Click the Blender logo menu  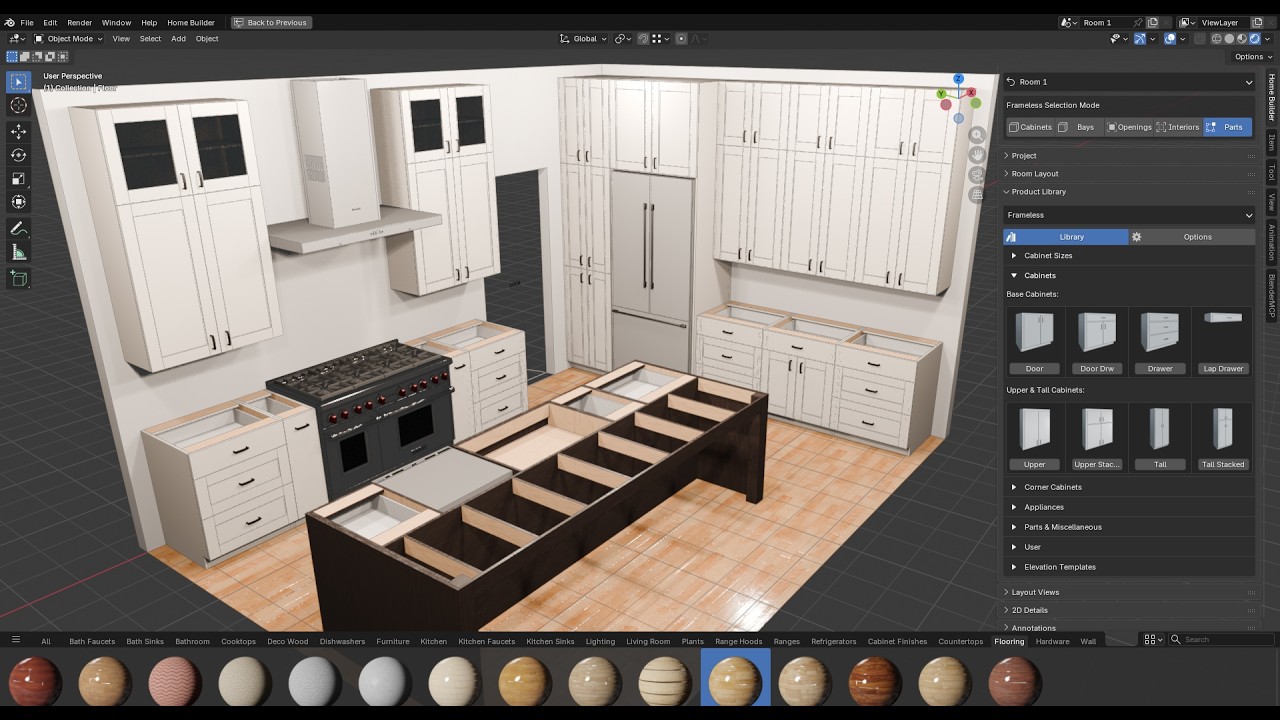[x=9, y=22]
